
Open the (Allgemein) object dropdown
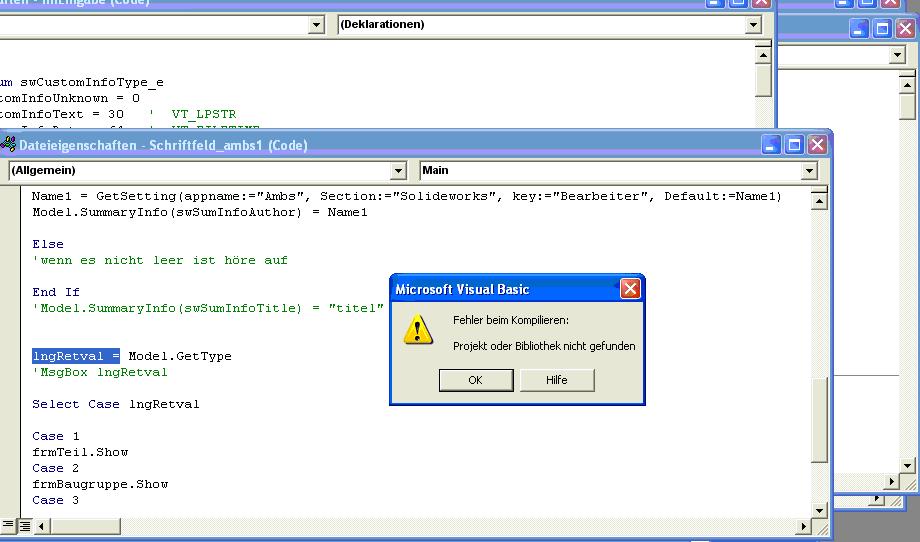[398, 171]
